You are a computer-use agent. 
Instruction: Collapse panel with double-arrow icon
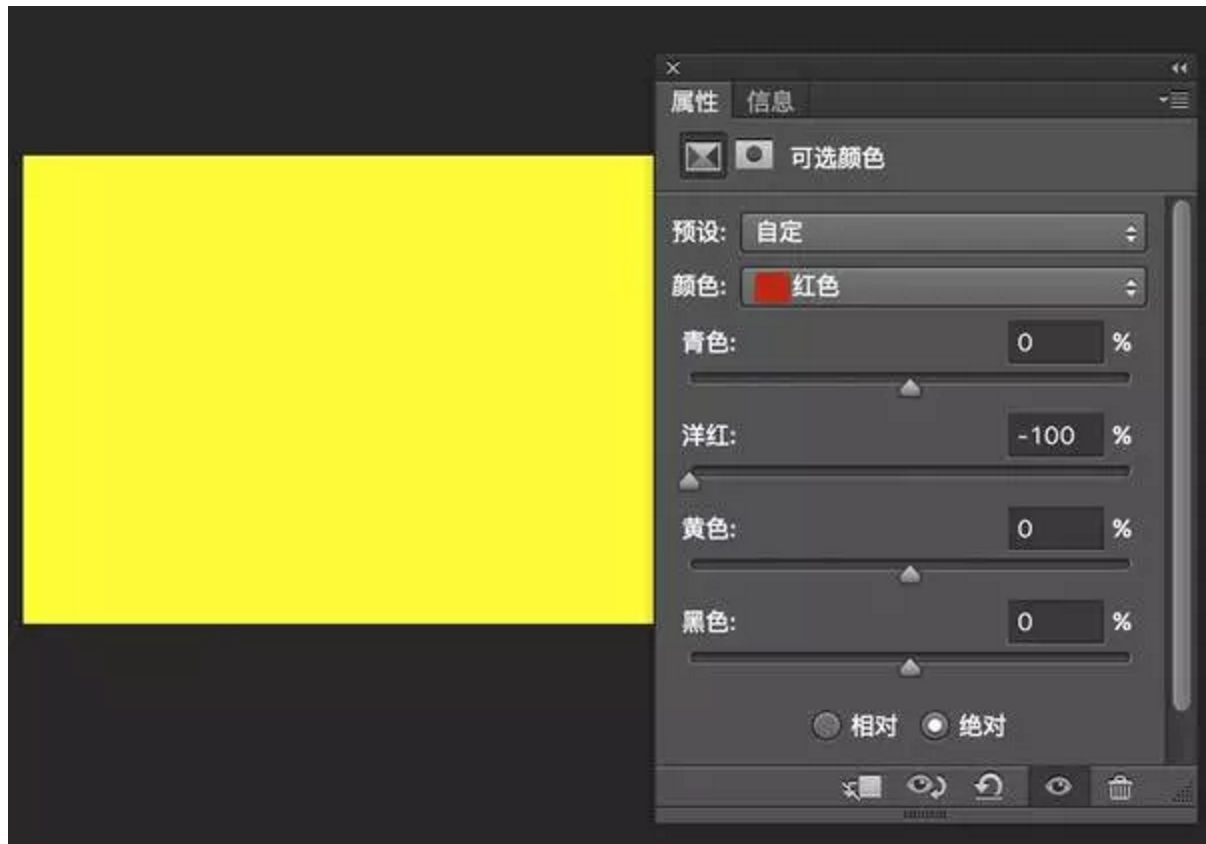click(1179, 68)
